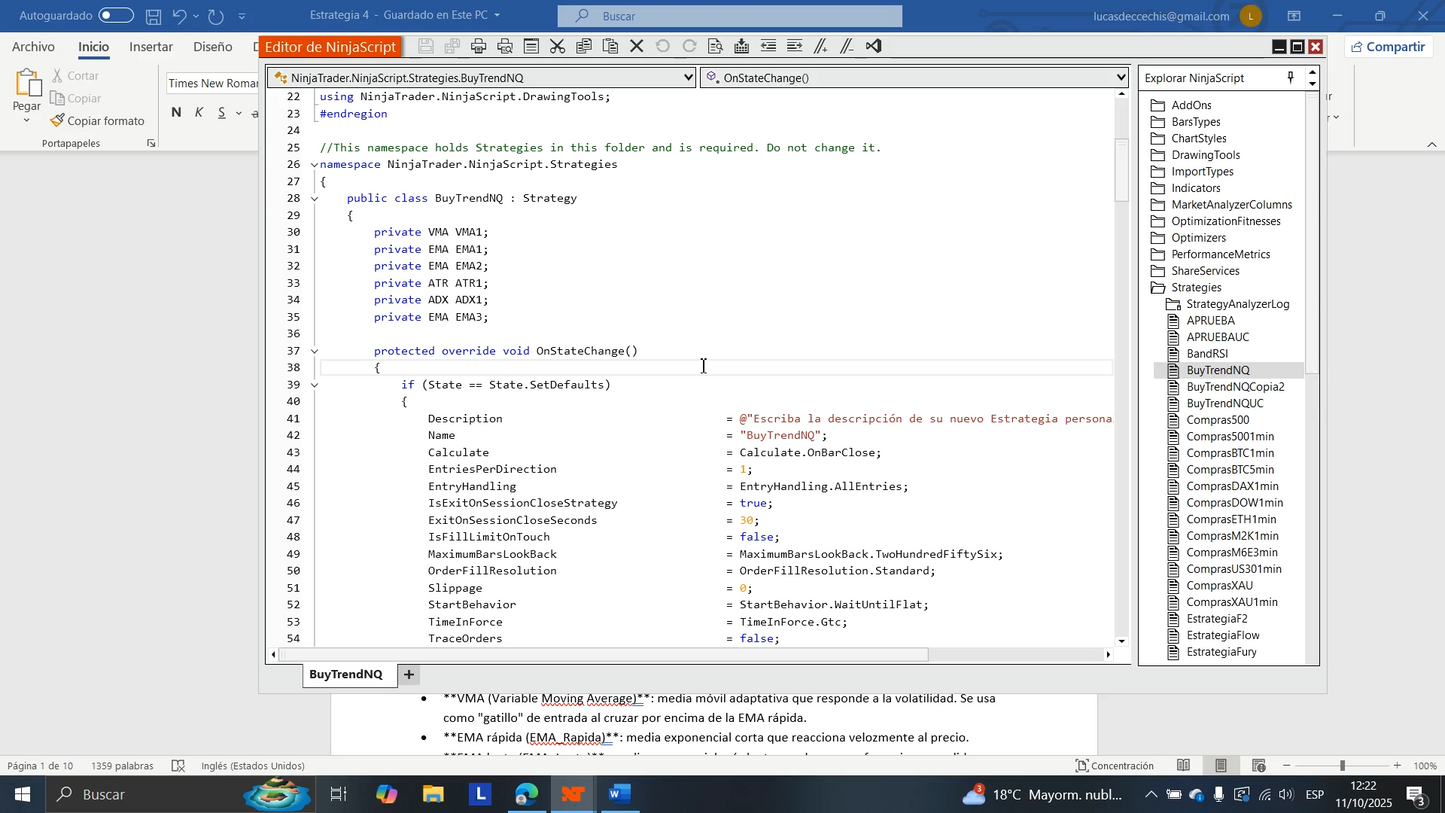Click the pin icon in Explorar NinjaScript panel

(x=1290, y=77)
